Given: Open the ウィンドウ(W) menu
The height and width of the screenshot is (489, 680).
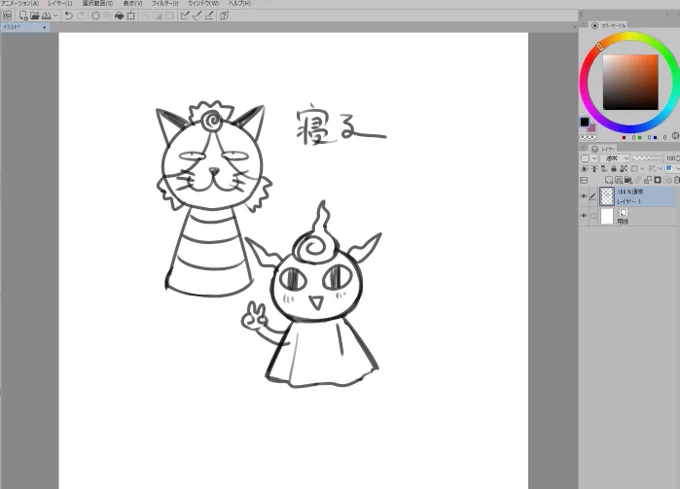Looking at the screenshot, I should click(x=203, y=3).
